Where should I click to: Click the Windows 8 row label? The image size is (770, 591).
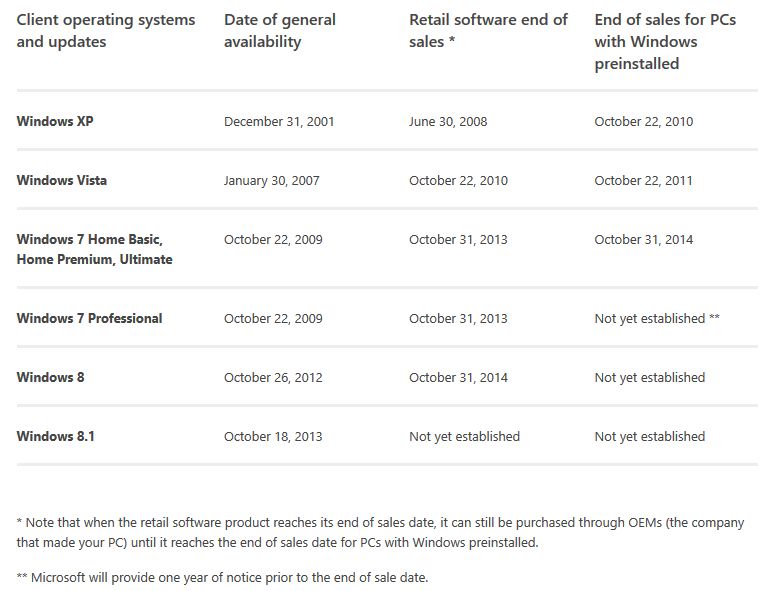point(50,378)
